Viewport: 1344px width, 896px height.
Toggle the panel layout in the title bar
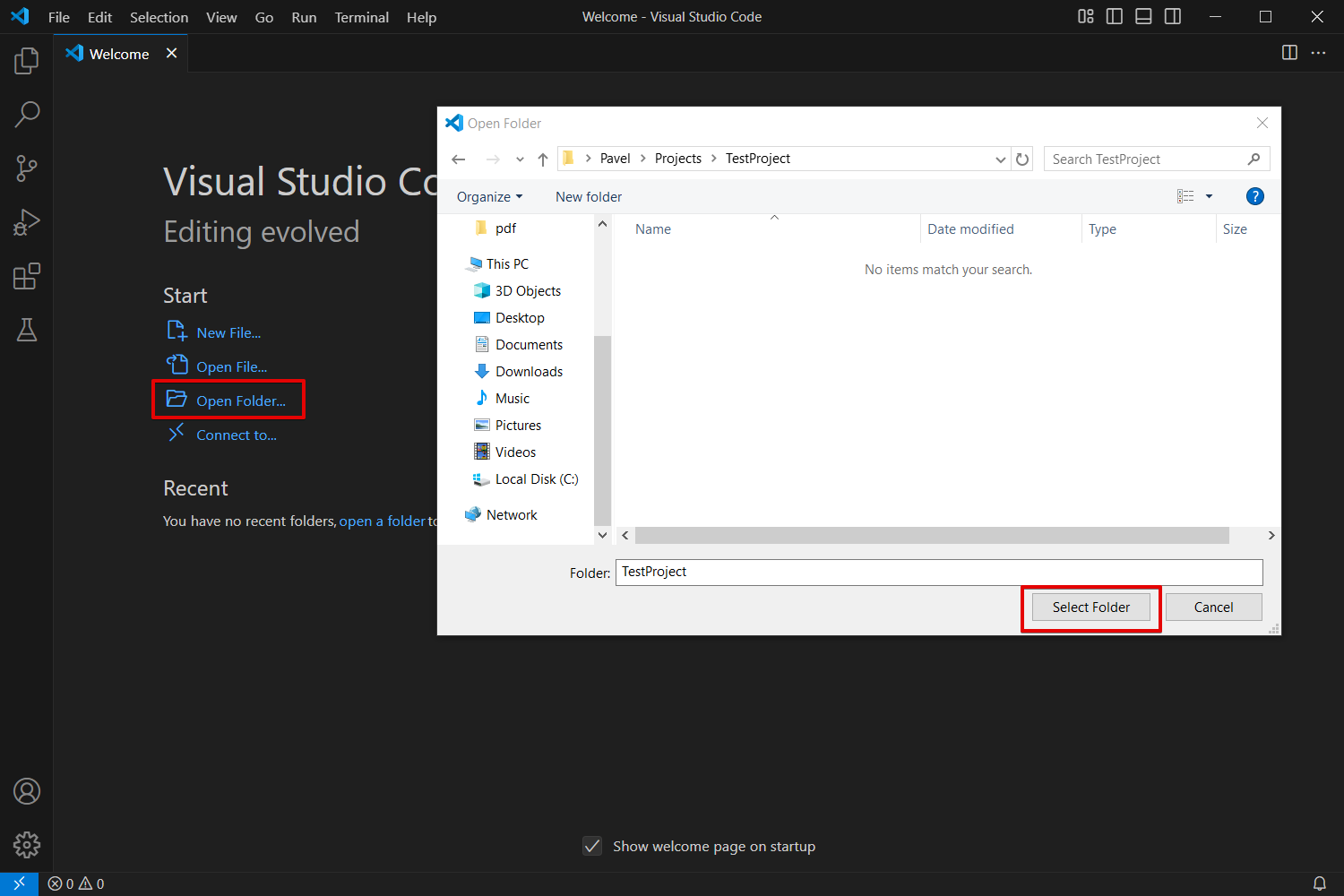pos(1142,16)
